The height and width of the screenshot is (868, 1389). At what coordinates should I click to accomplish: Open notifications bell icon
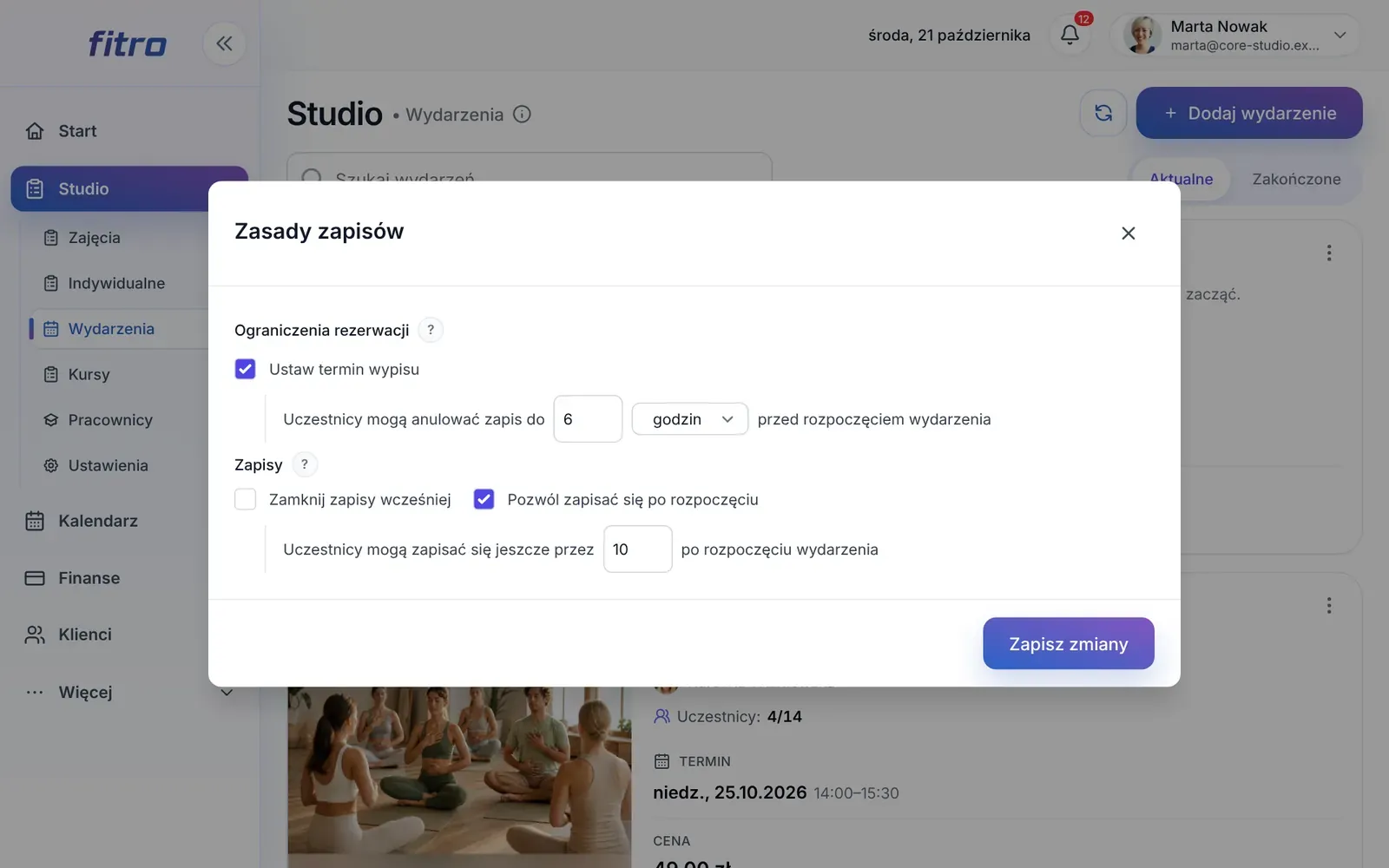1070,35
